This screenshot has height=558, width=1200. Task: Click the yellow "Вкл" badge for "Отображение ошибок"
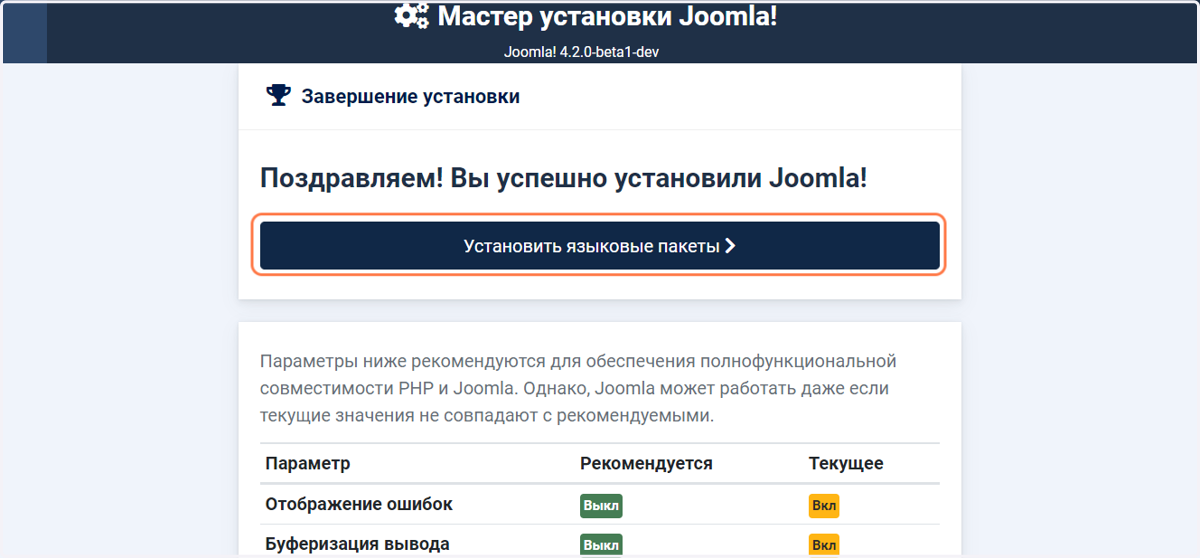(824, 505)
